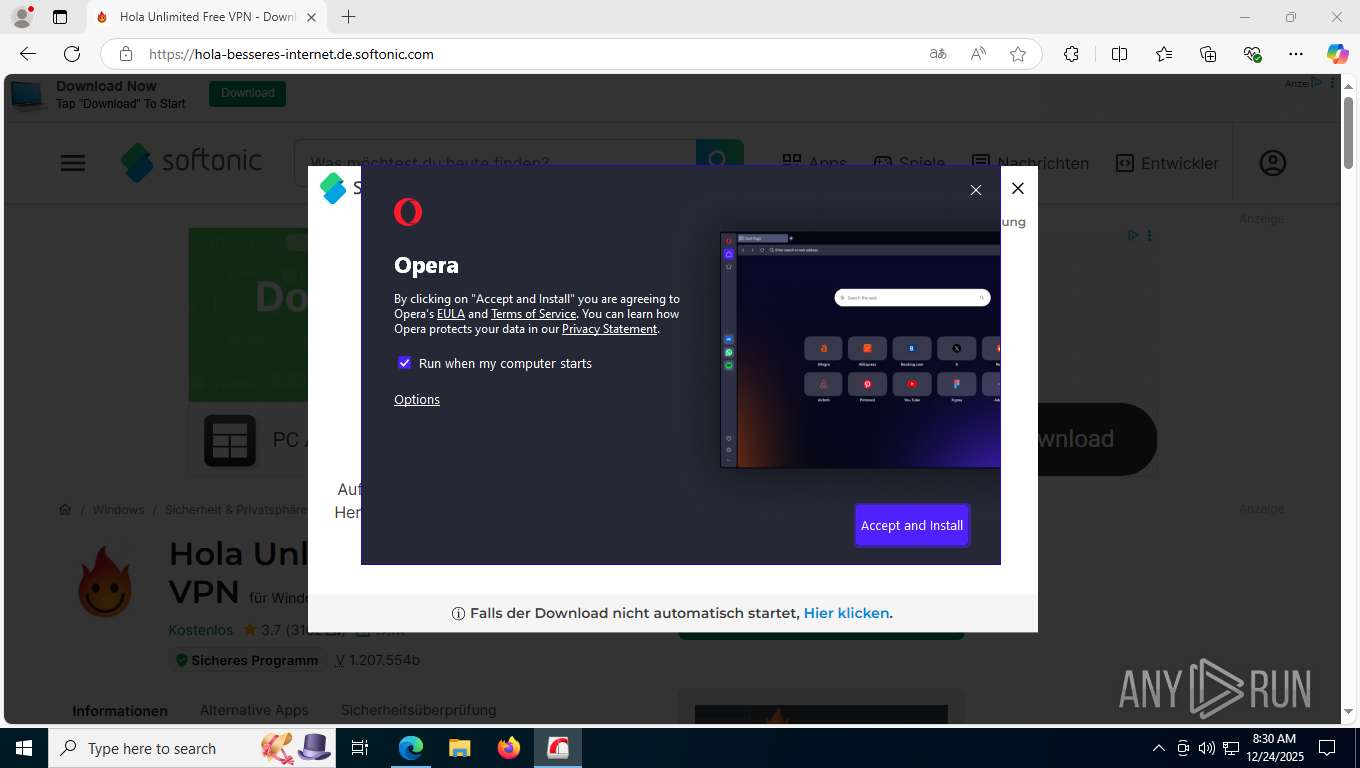Close the Hola Unlimited Free VPN tab
The image size is (1360, 768).
[x=311, y=17]
